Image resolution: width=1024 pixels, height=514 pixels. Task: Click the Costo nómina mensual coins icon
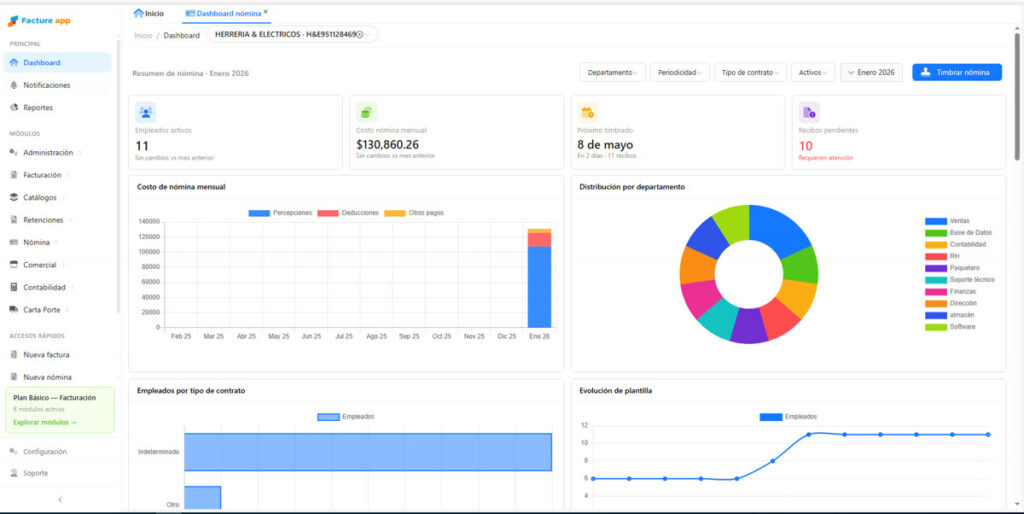[x=366, y=112]
